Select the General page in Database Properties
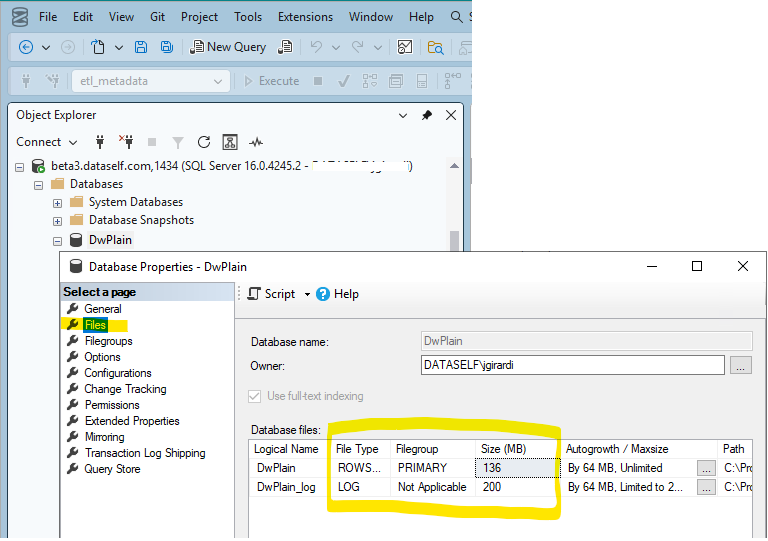The image size is (768, 541). (102, 309)
